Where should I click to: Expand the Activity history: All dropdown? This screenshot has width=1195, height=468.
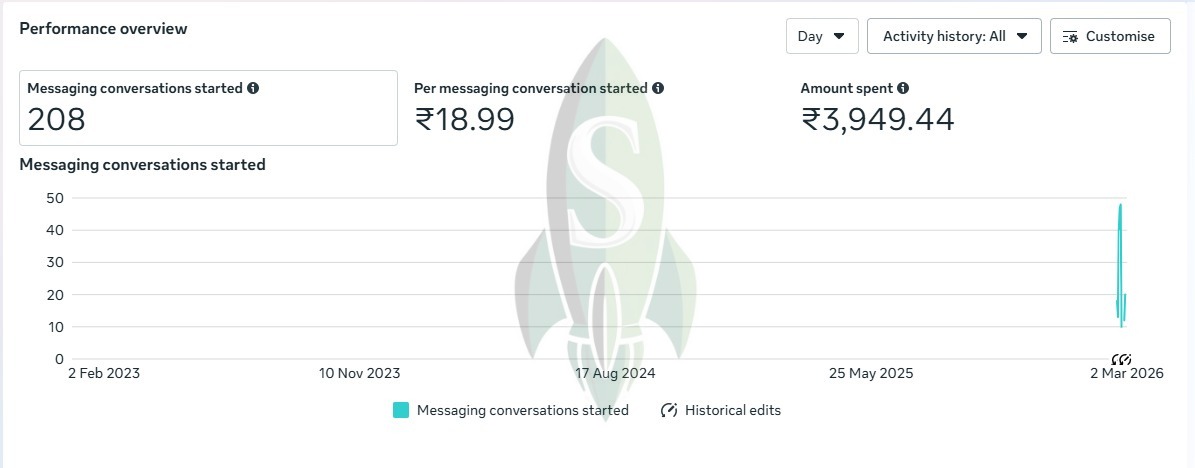pyautogui.click(x=954, y=36)
